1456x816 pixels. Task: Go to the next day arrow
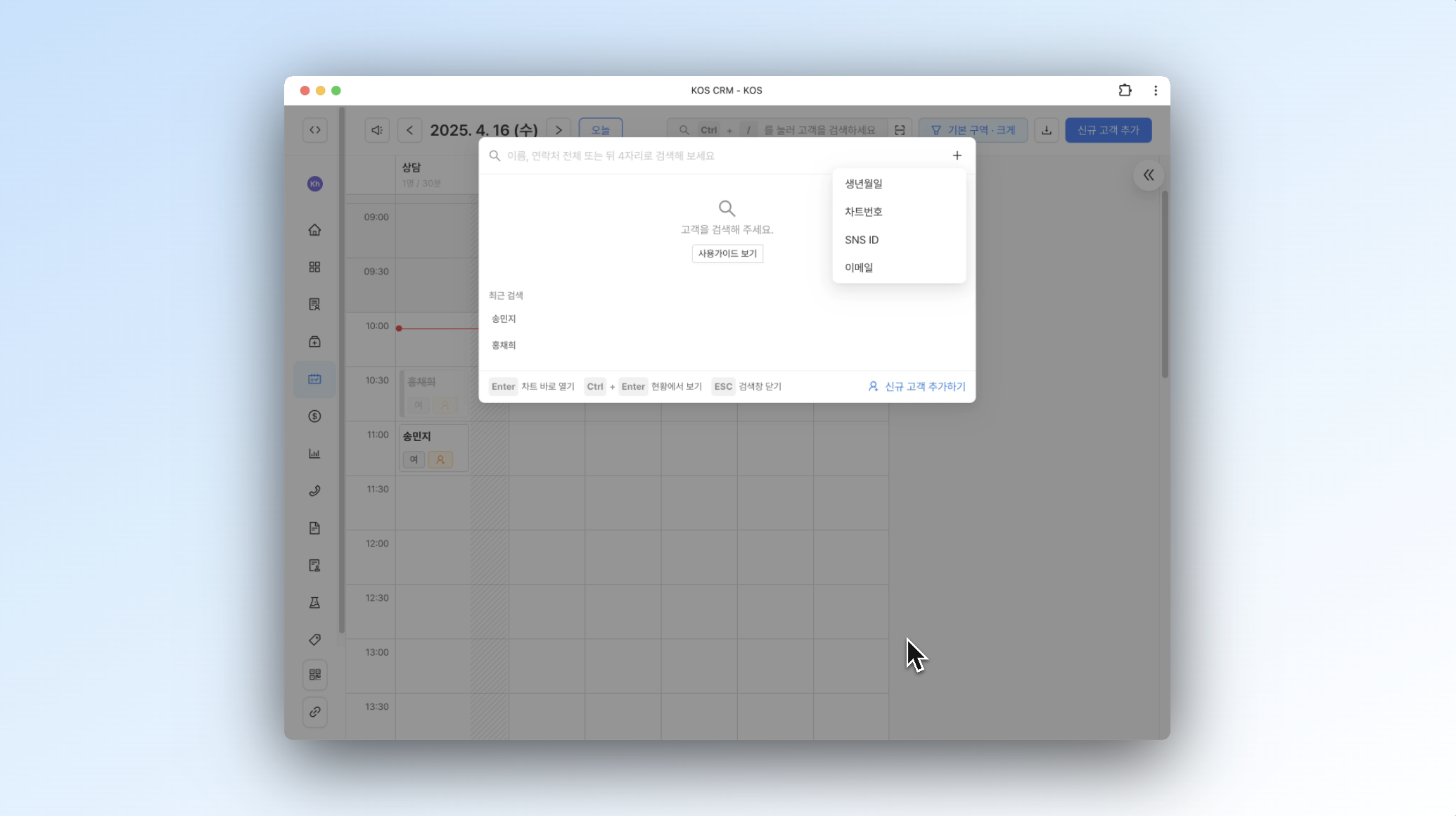tap(558, 130)
